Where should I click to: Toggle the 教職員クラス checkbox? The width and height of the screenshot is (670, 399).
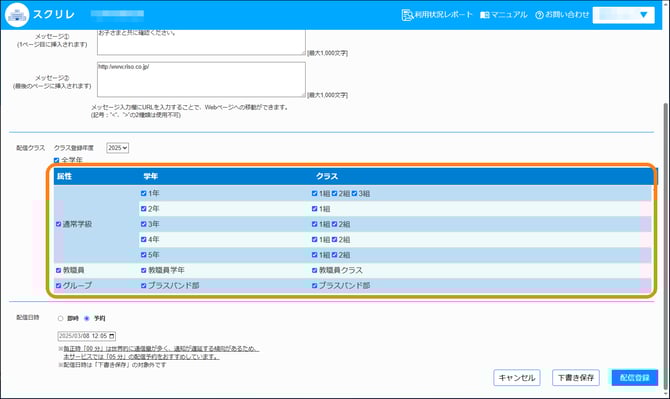point(314,270)
